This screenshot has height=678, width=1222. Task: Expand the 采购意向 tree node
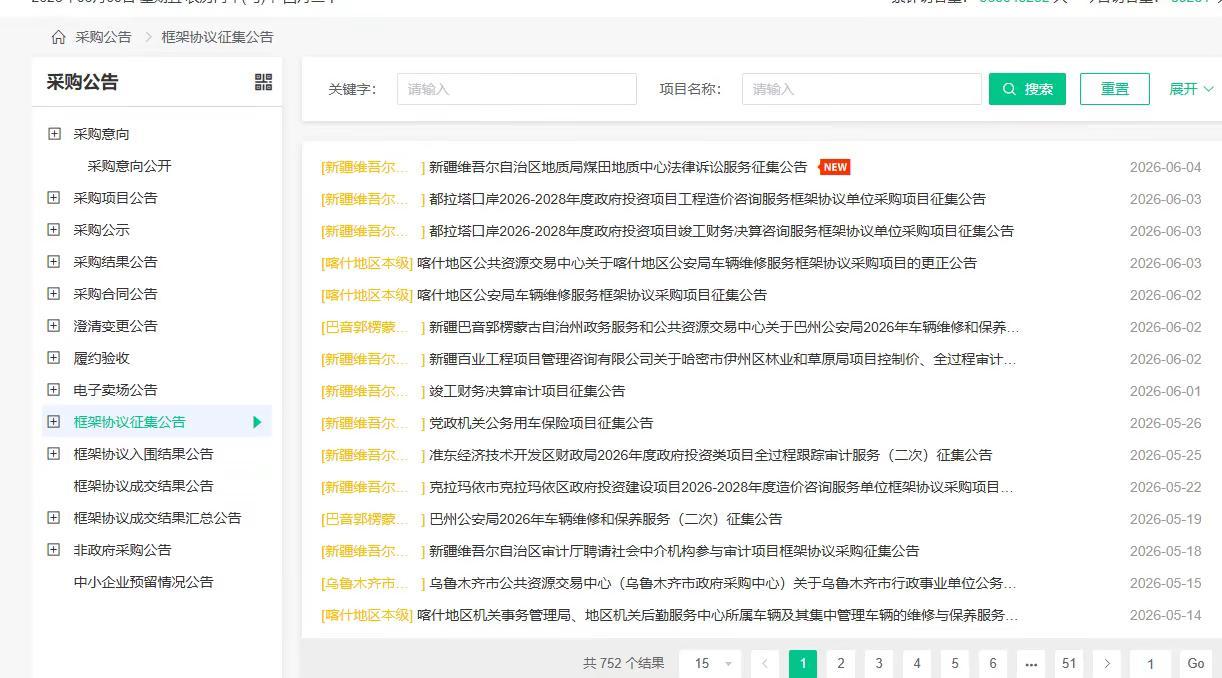(54, 134)
